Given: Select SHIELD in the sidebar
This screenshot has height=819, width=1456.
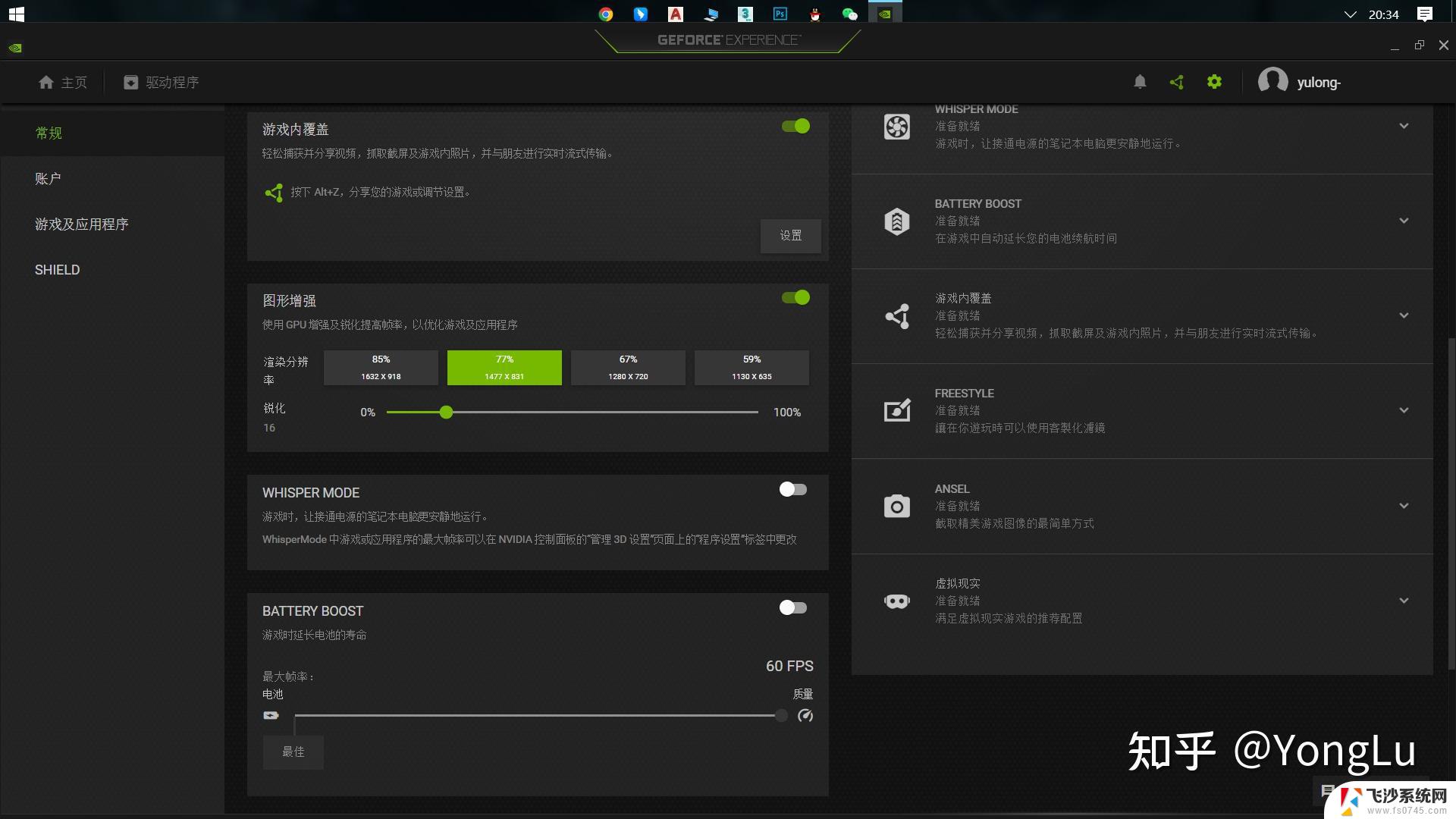Looking at the screenshot, I should pos(112,270).
